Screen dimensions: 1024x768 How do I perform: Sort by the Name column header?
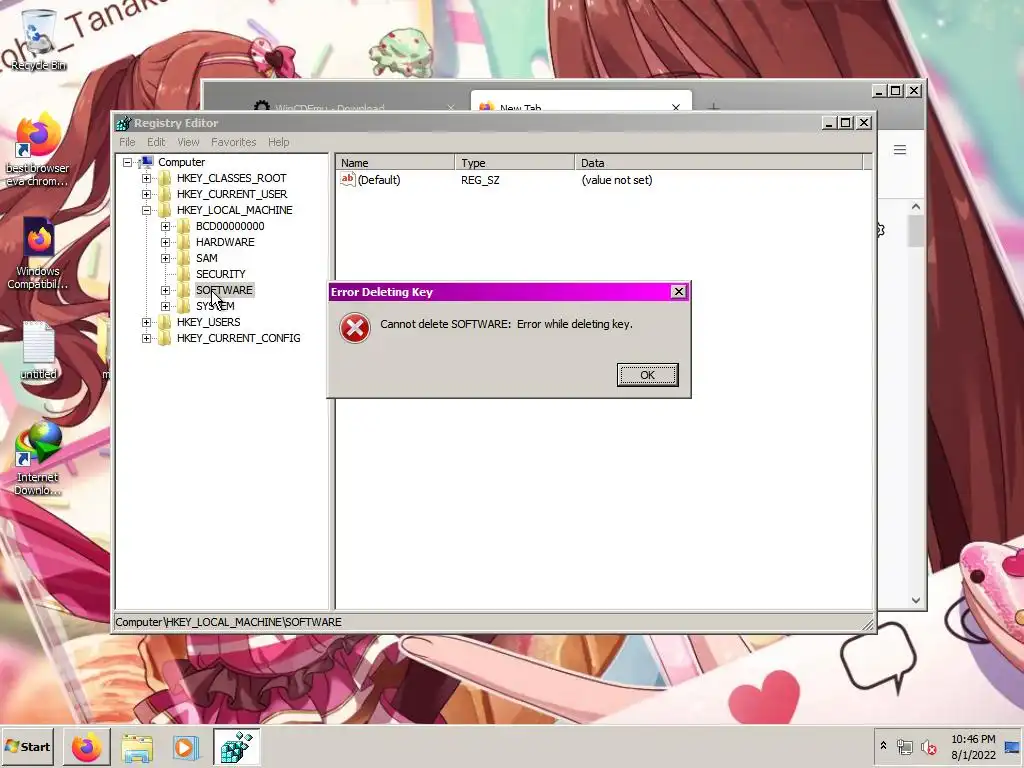395,163
